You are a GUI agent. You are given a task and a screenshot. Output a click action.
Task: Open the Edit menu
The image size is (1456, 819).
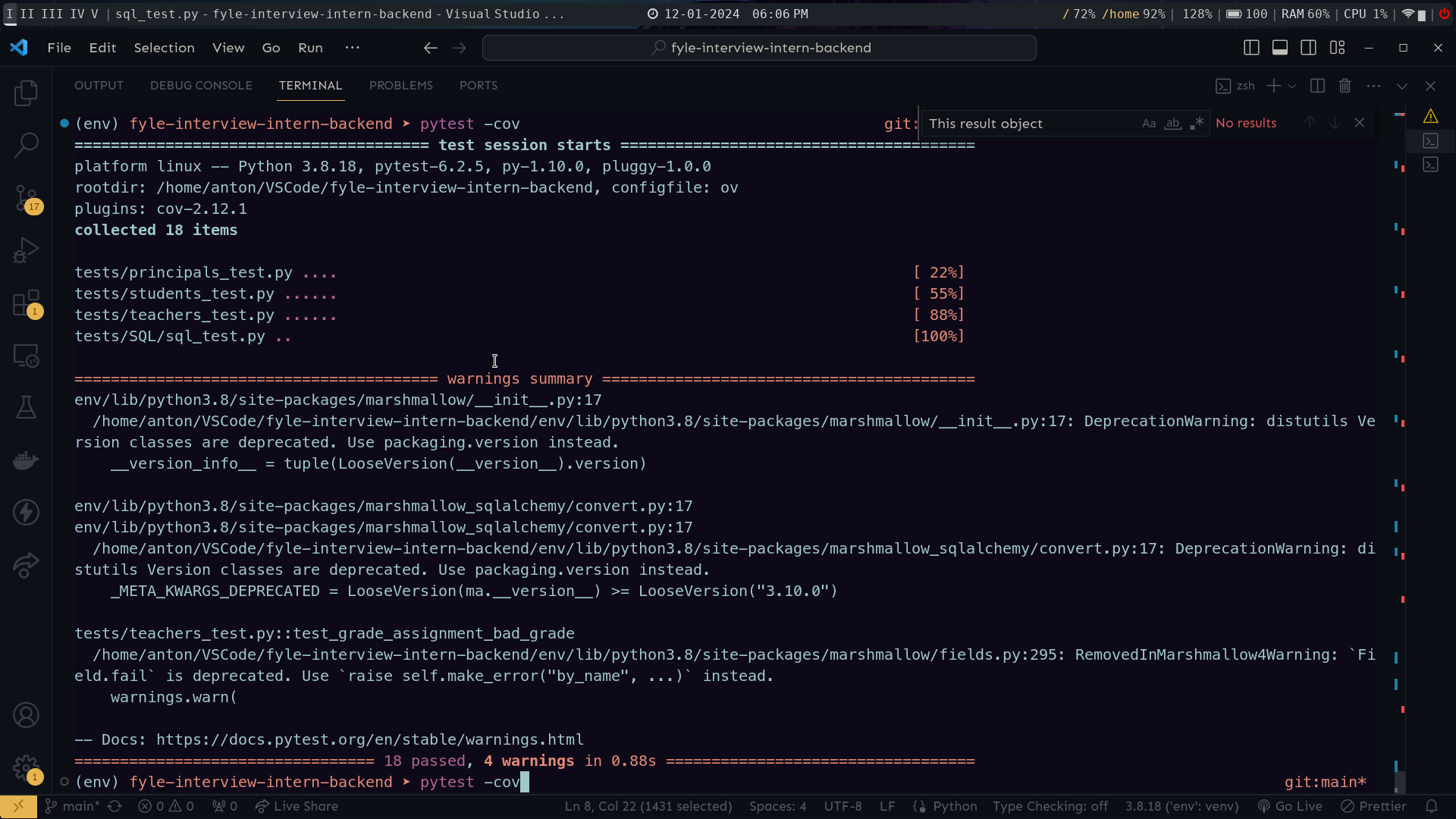(x=102, y=48)
